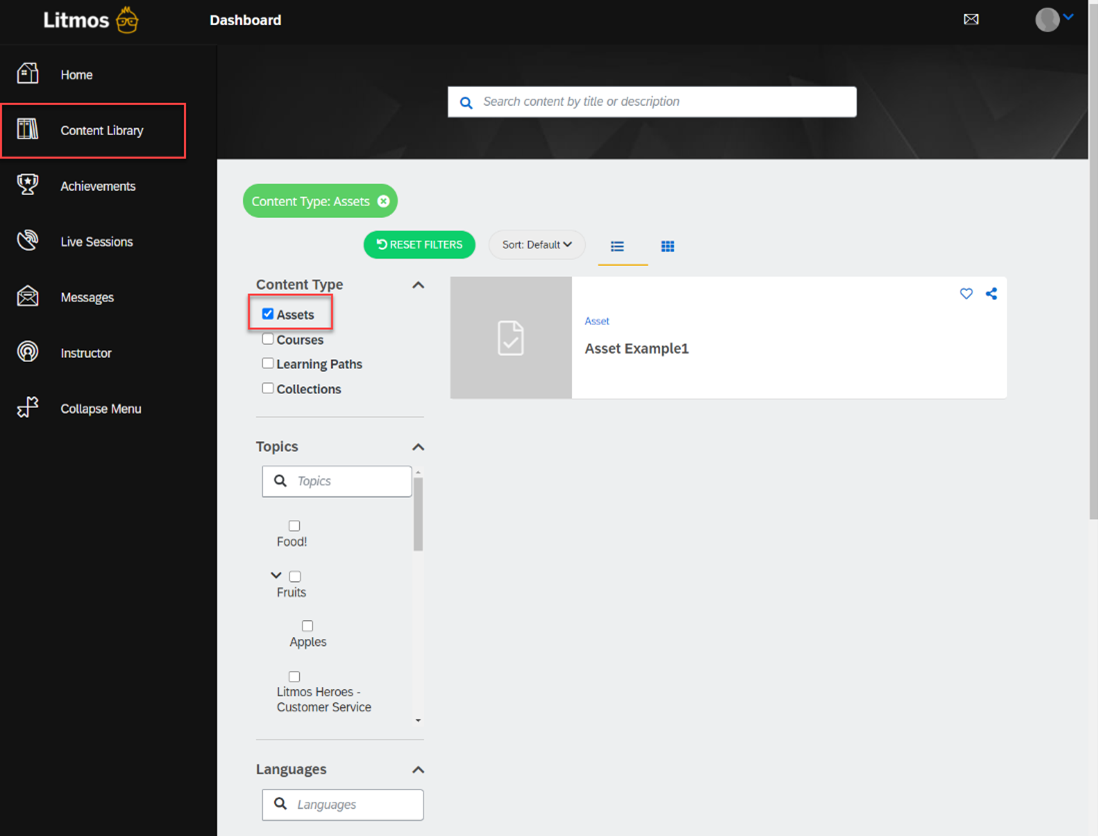Click the Dashboard header title
Viewport: 1098px width, 836px height.
pyautogui.click(x=245, y=20)
